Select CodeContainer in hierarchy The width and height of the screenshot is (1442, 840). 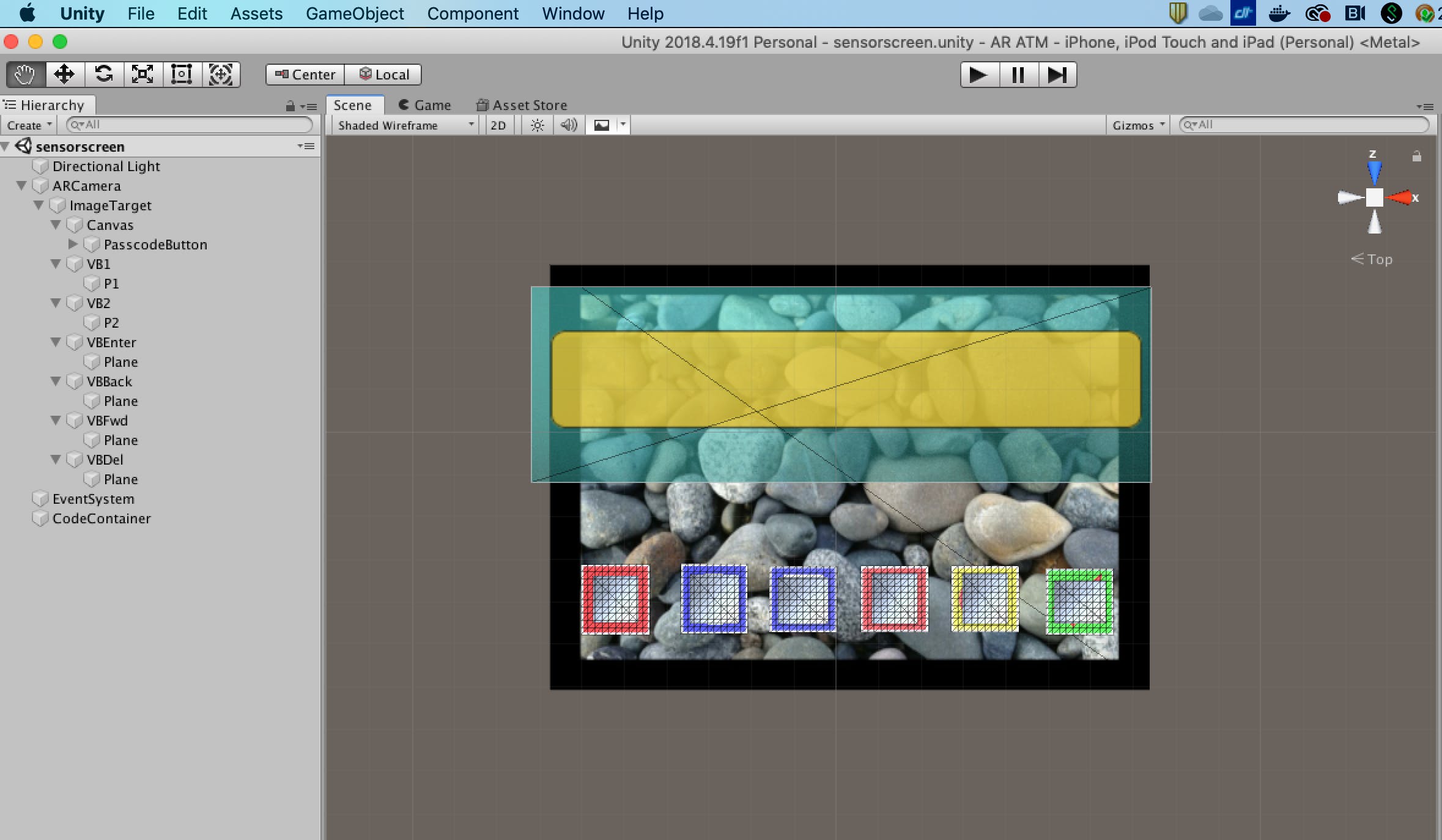[101, 518]
